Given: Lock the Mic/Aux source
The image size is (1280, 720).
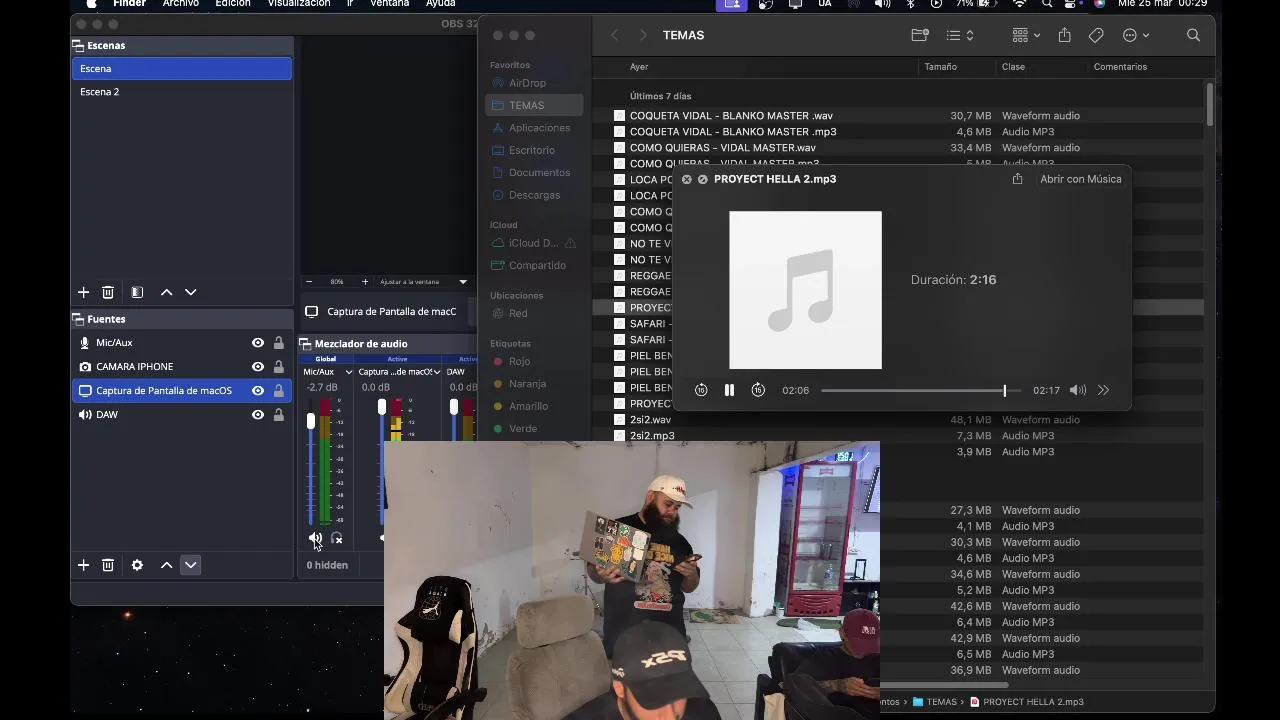Looking at the screenshot, I should coord(279,342).
